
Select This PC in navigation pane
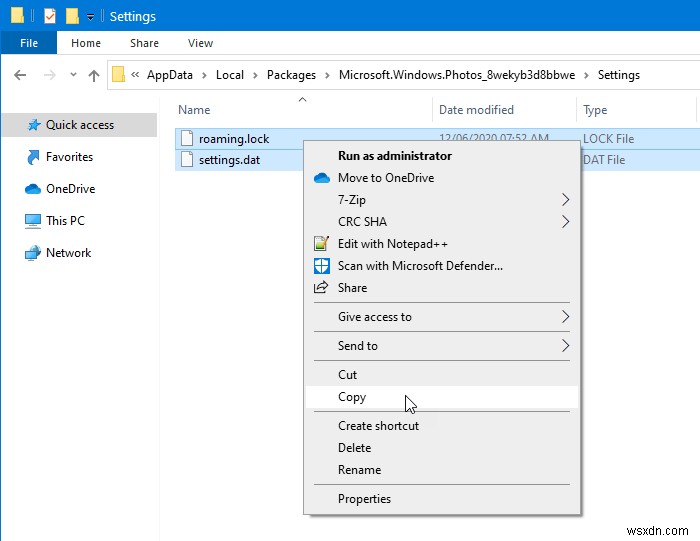[65, 221]
